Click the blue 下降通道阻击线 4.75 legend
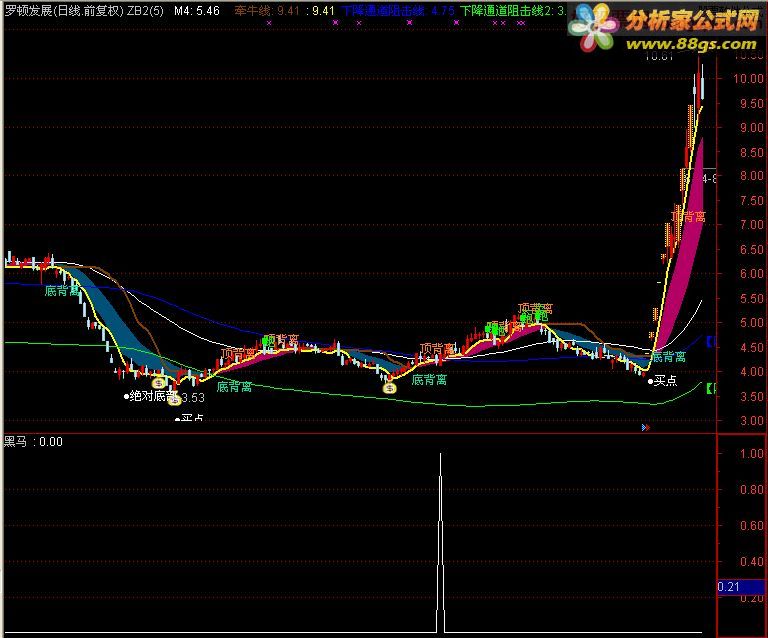The image size is (768, 638). point(398,11)
